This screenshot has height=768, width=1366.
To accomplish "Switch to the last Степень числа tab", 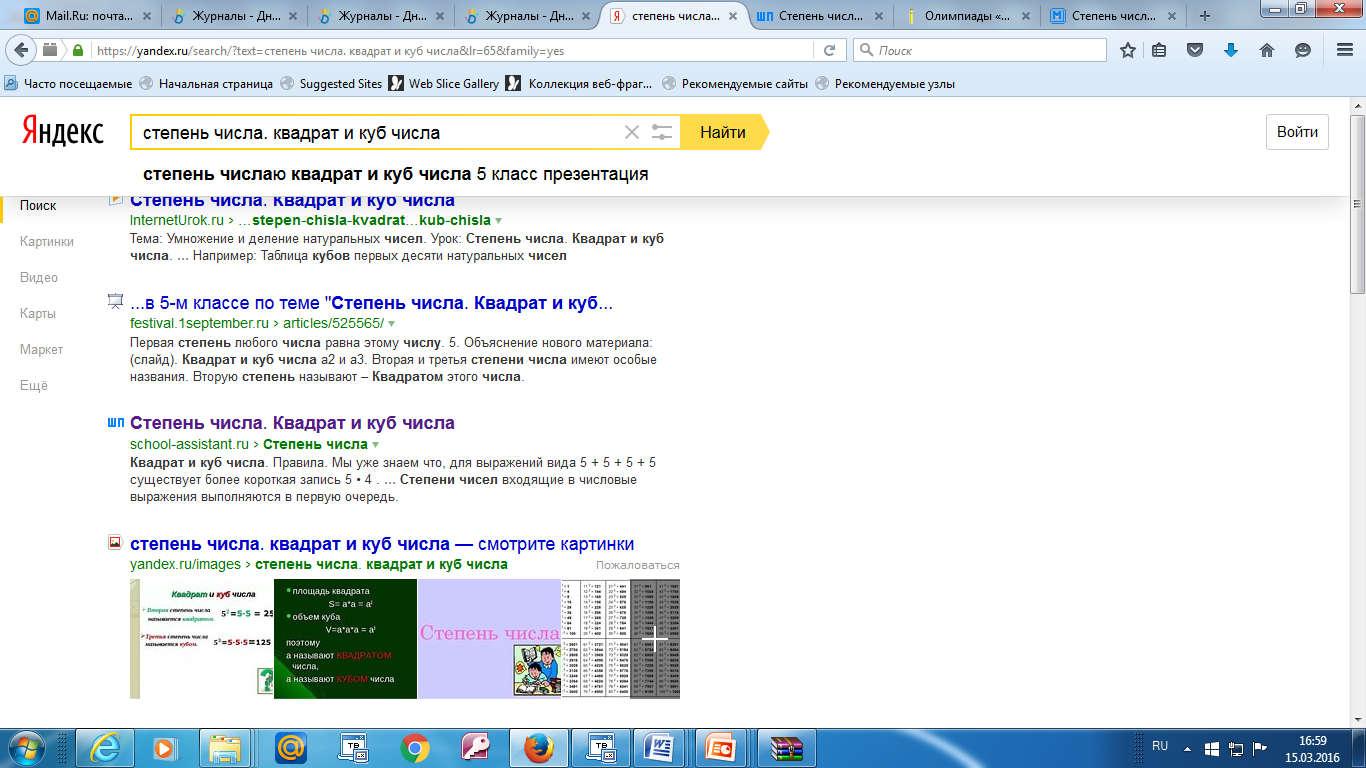I will (1113, 15).
